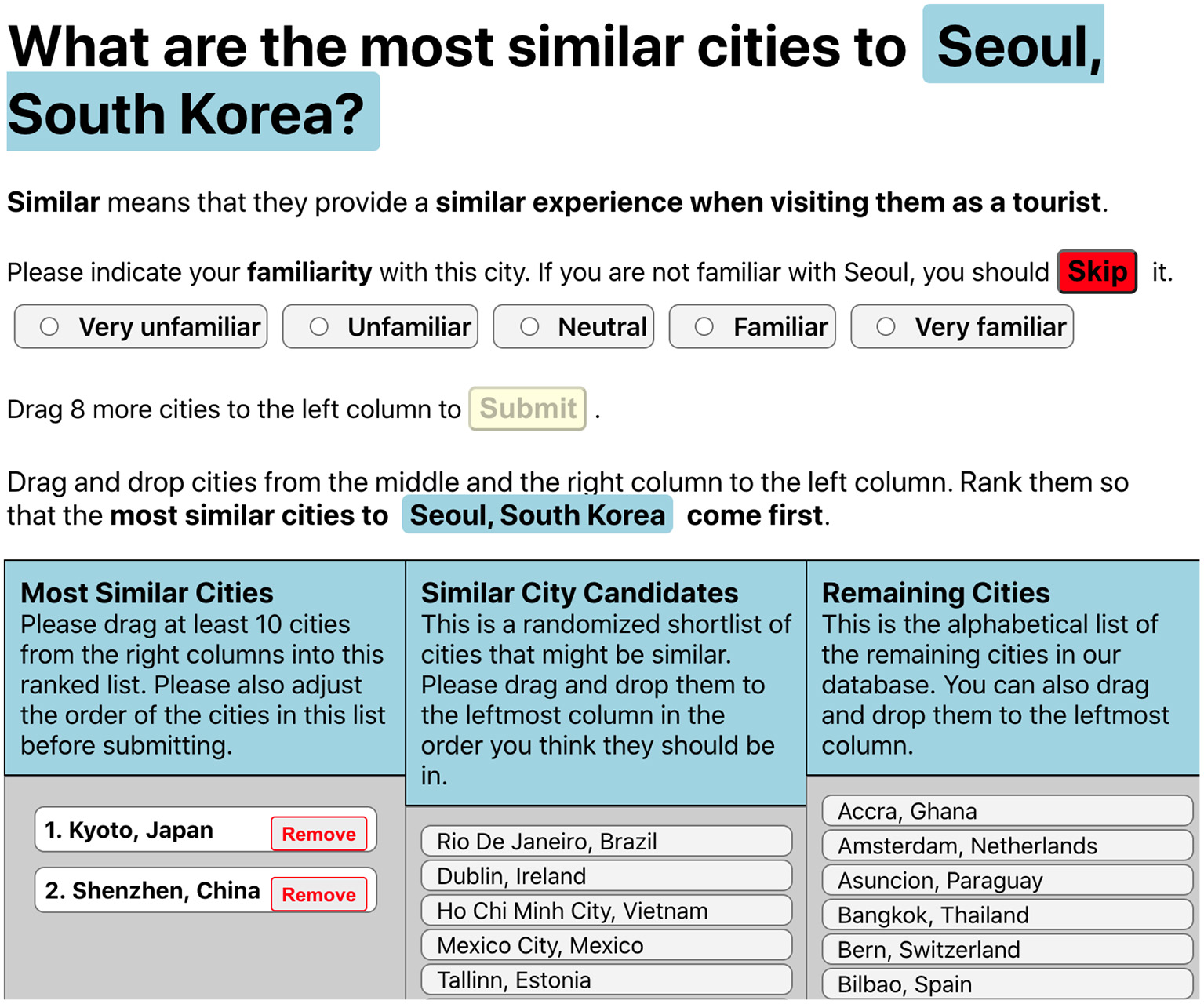Mark familiarity as Familiar

pyautogui.click(x=704, y=327)
